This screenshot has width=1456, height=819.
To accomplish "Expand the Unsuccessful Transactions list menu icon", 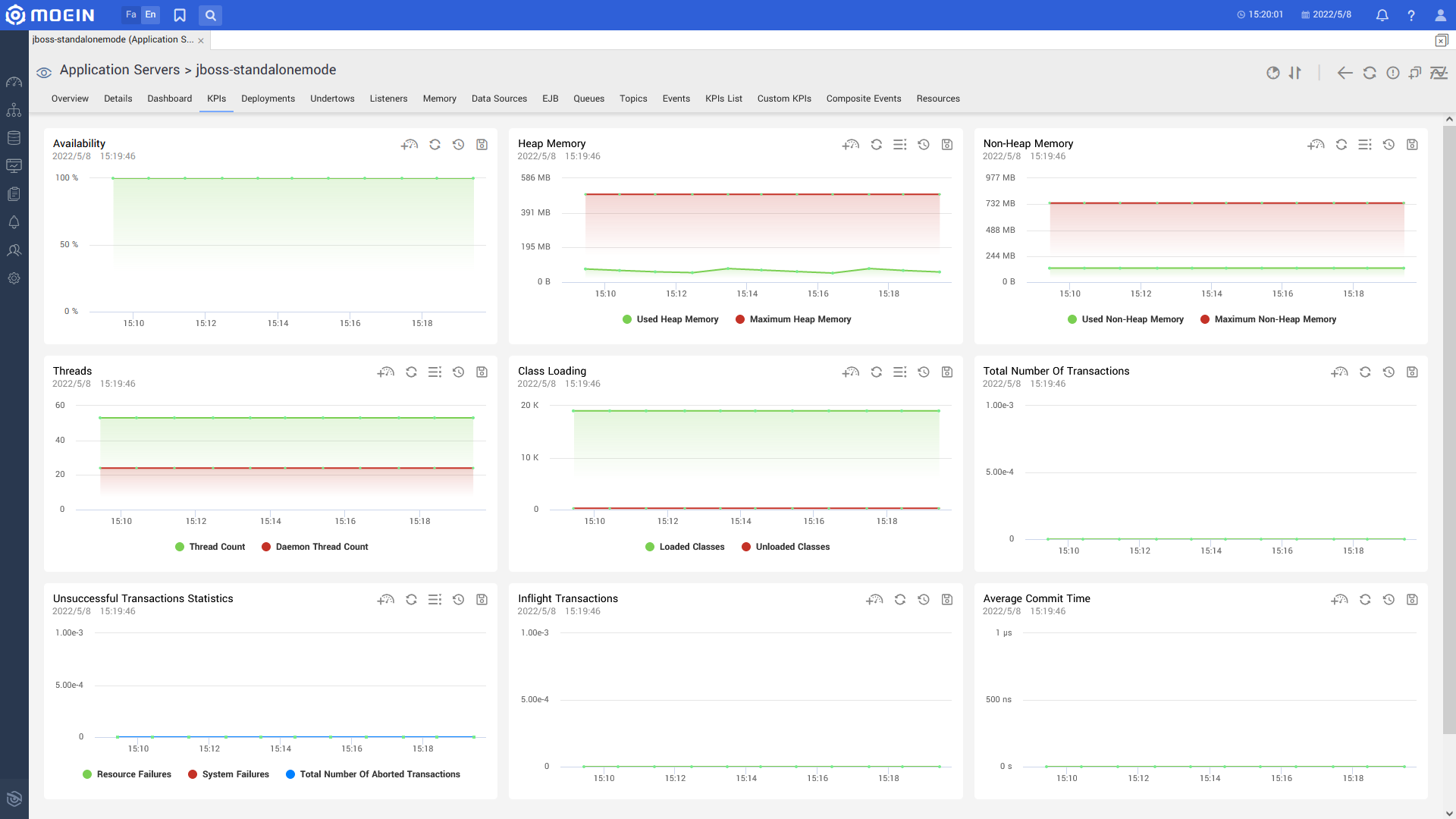I will [435, 600].
